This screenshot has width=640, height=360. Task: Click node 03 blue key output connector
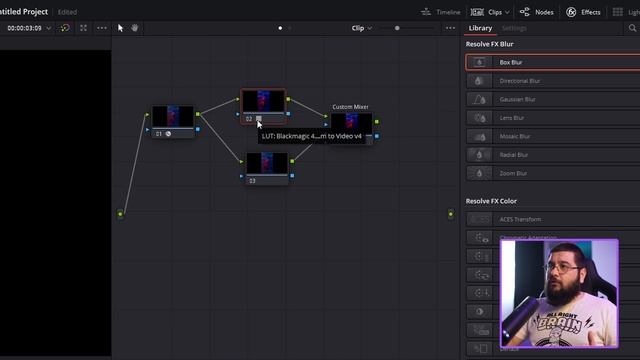tap(292, 176)
